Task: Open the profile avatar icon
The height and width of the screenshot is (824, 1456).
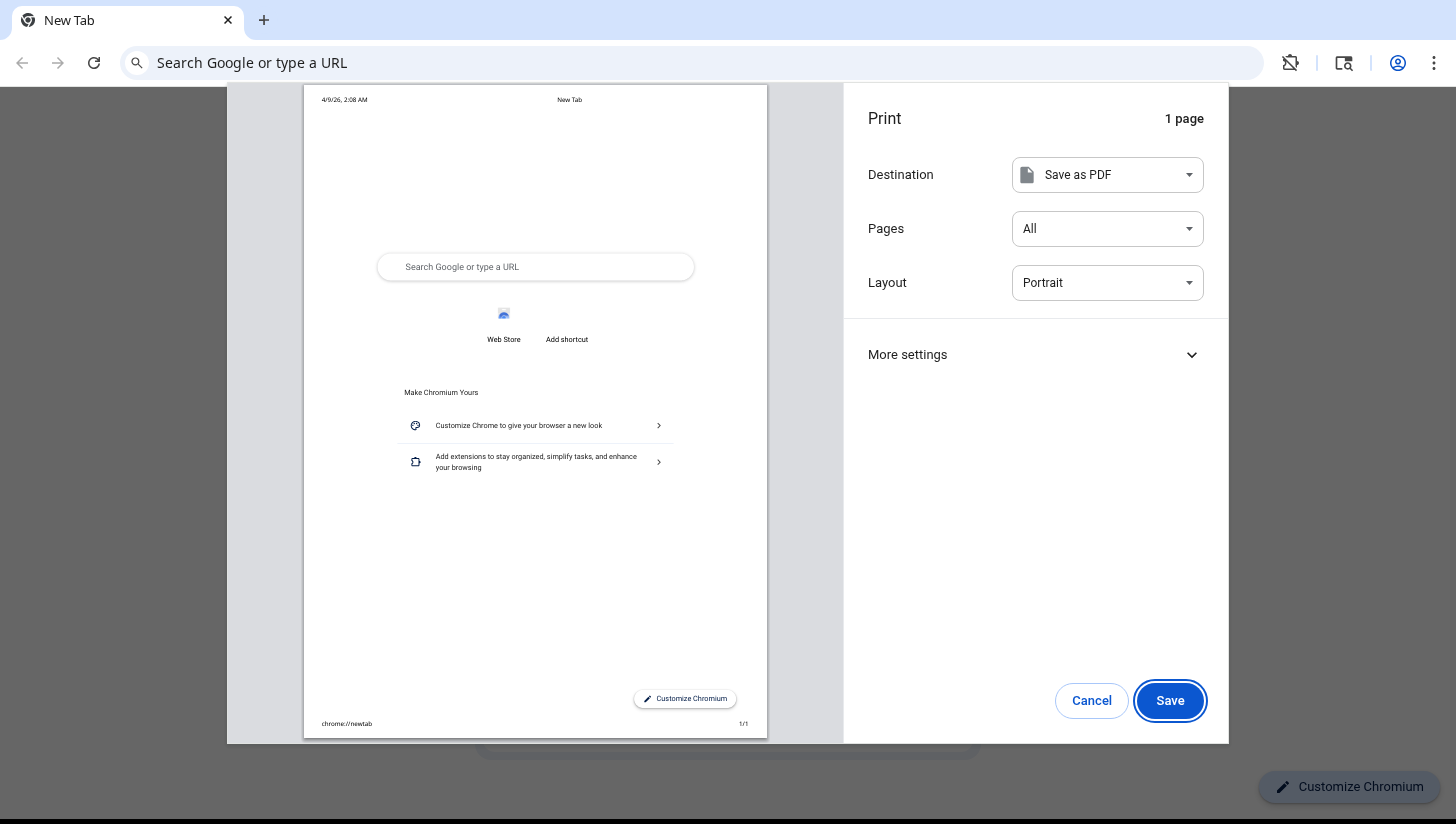Action: pyautogui.click(x=1398, y=63)
